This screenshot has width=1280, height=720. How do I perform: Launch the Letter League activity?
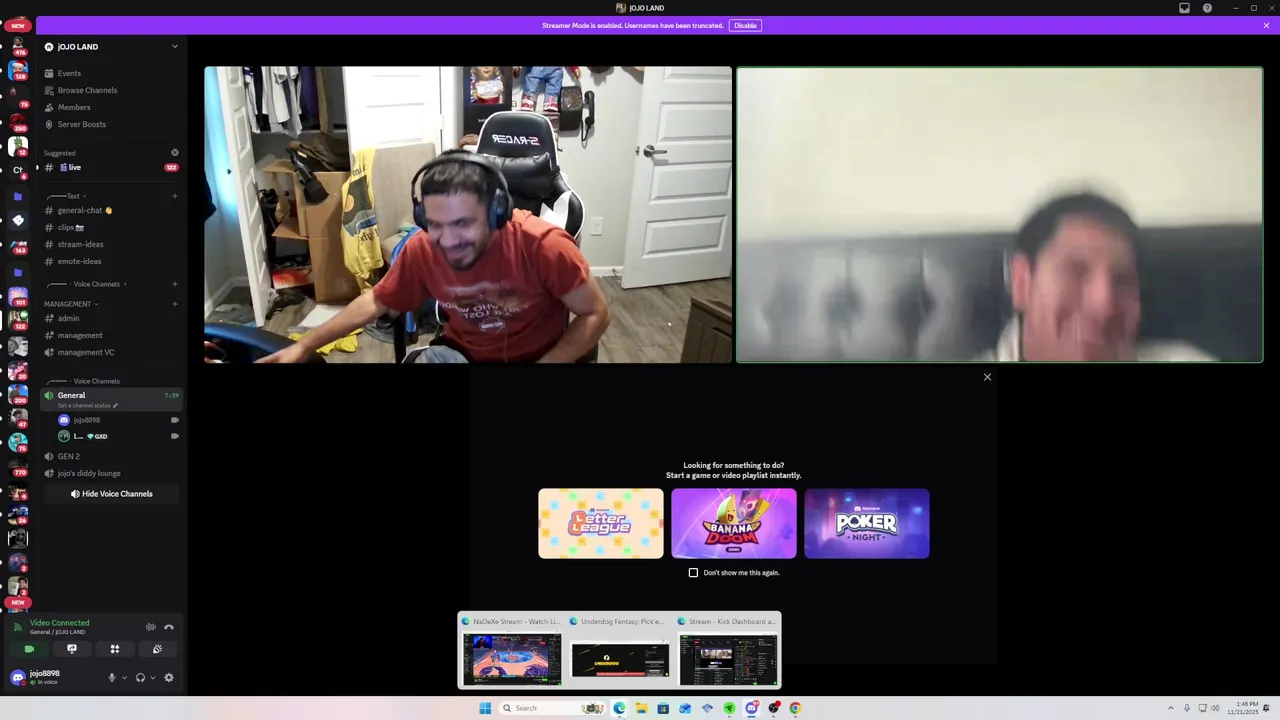click(x=601, y=523)
